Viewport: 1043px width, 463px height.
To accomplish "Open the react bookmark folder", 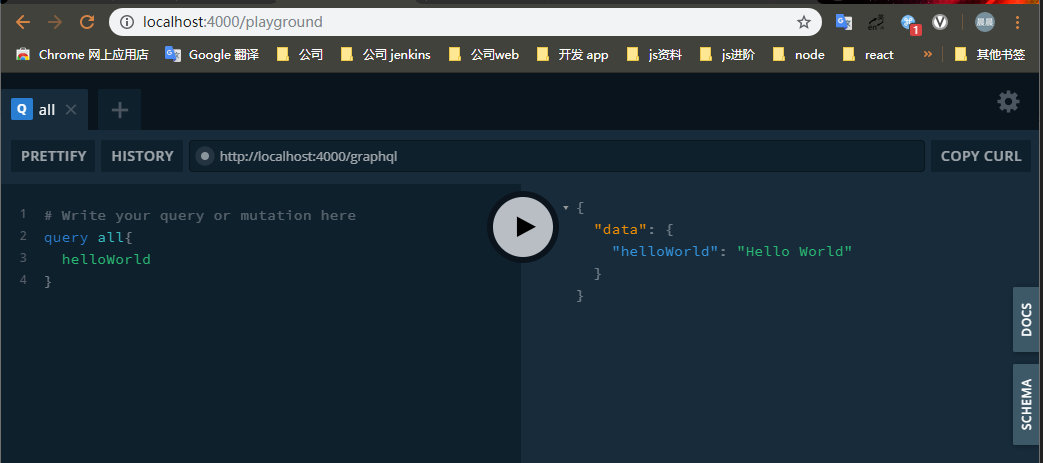I will (869, 55).
